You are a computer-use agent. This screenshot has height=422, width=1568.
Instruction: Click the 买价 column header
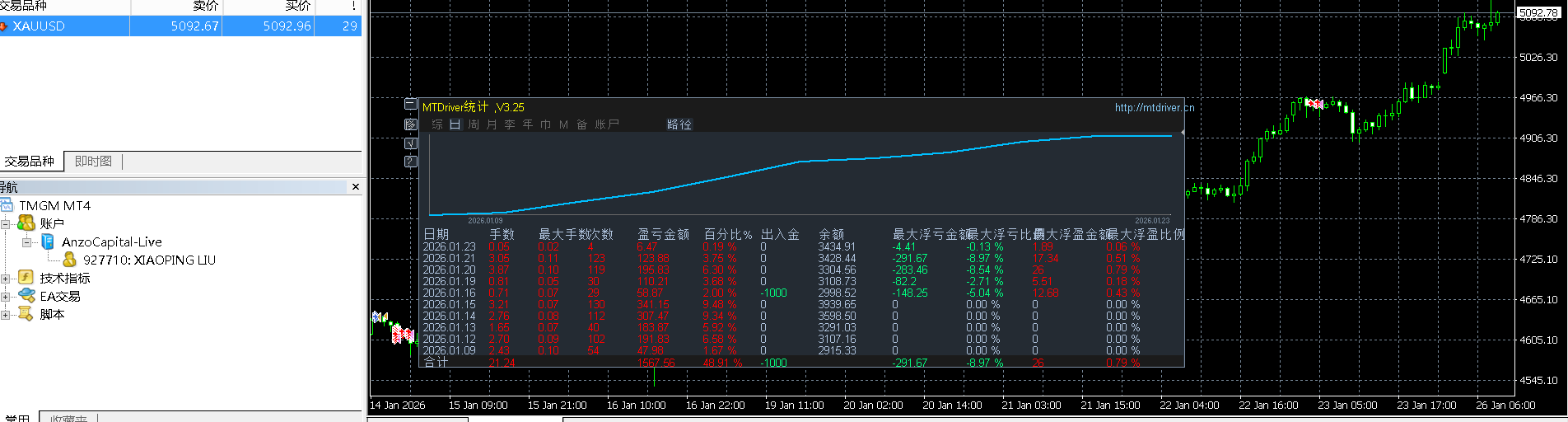[x=298, y=6]
